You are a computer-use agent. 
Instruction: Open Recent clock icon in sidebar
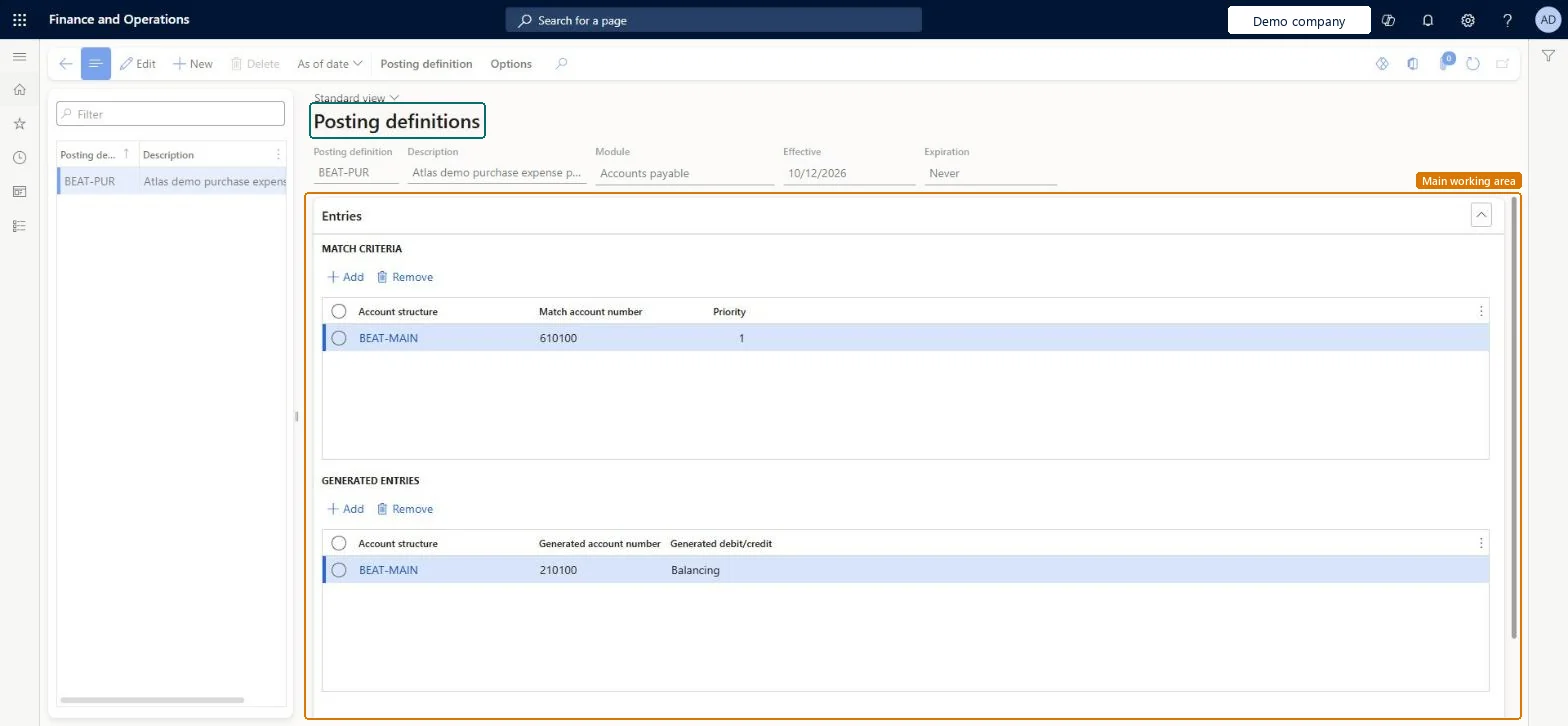pyautogui.click(x=19, y=158)
